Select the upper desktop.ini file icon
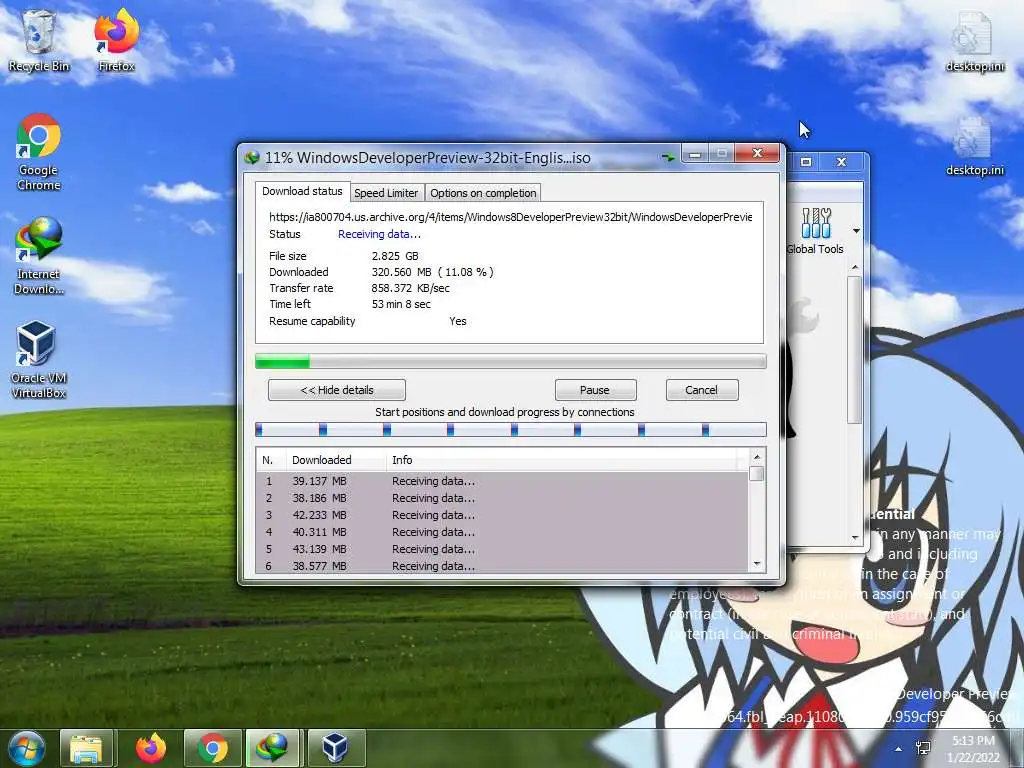This screenshot has height=768, width=1024. (x=974, y=40)
